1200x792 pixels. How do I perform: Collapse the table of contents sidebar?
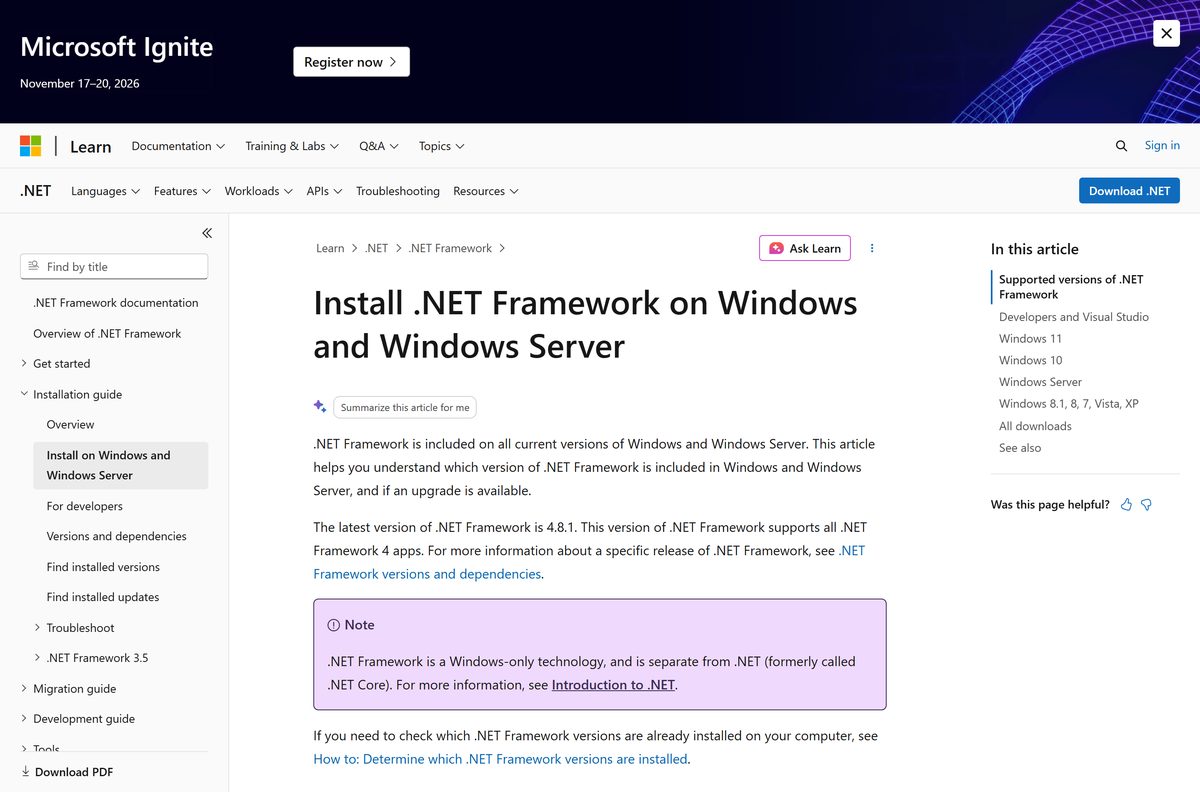point(207,233)
